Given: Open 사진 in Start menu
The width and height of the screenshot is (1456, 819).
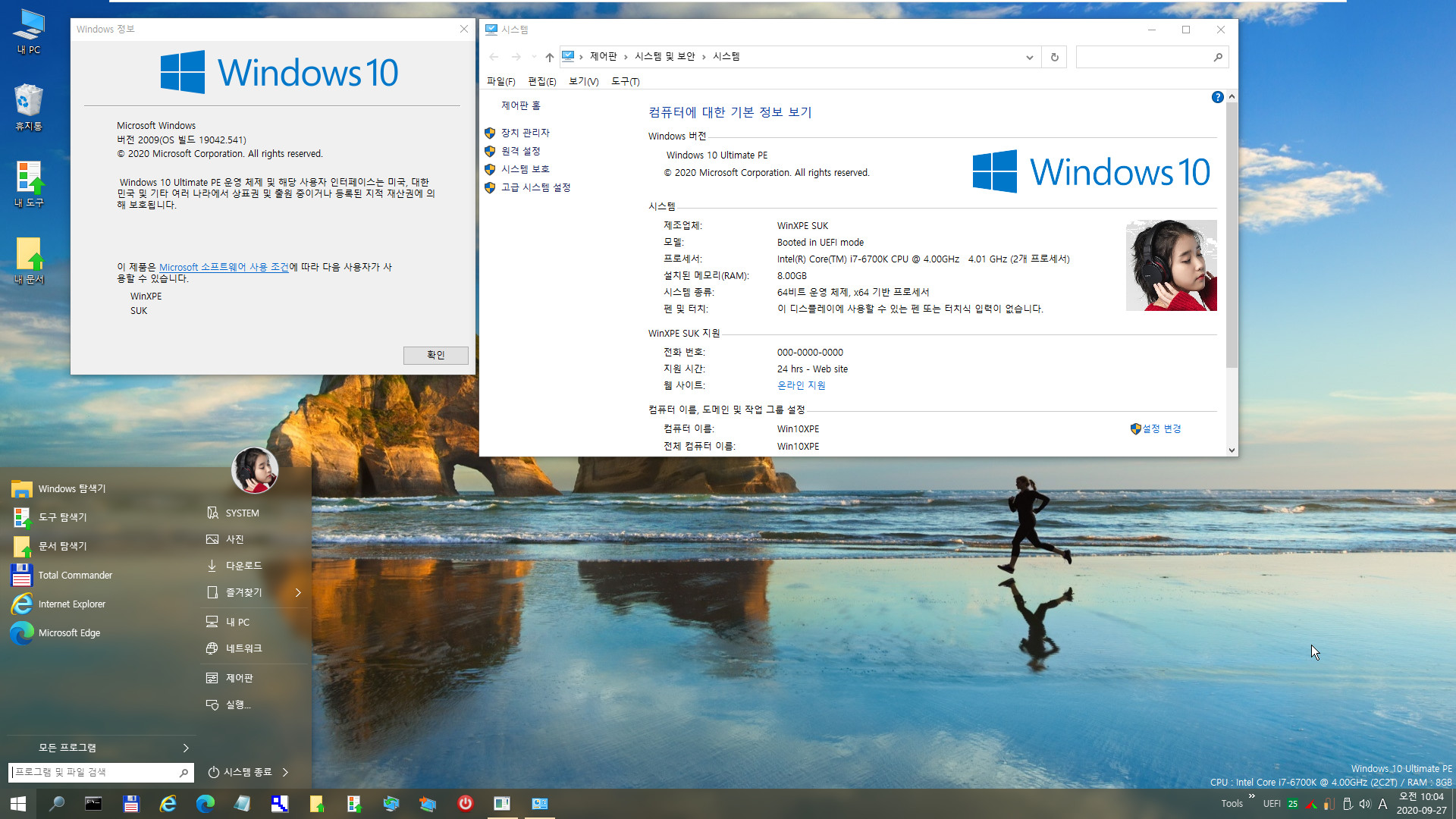Looking at the screenshot, I should point(253,540).
